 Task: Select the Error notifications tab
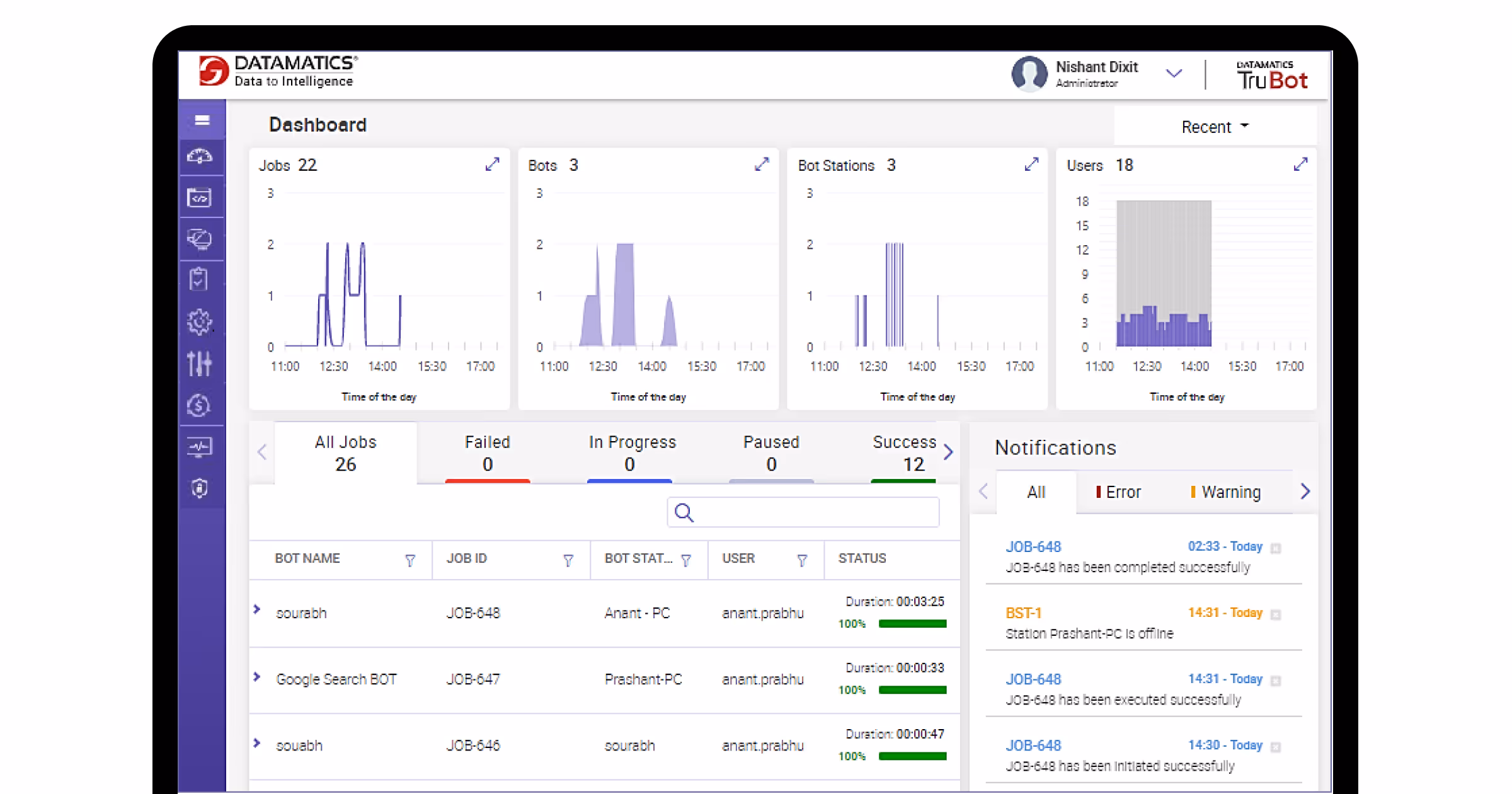click(x=1118, y=492)
